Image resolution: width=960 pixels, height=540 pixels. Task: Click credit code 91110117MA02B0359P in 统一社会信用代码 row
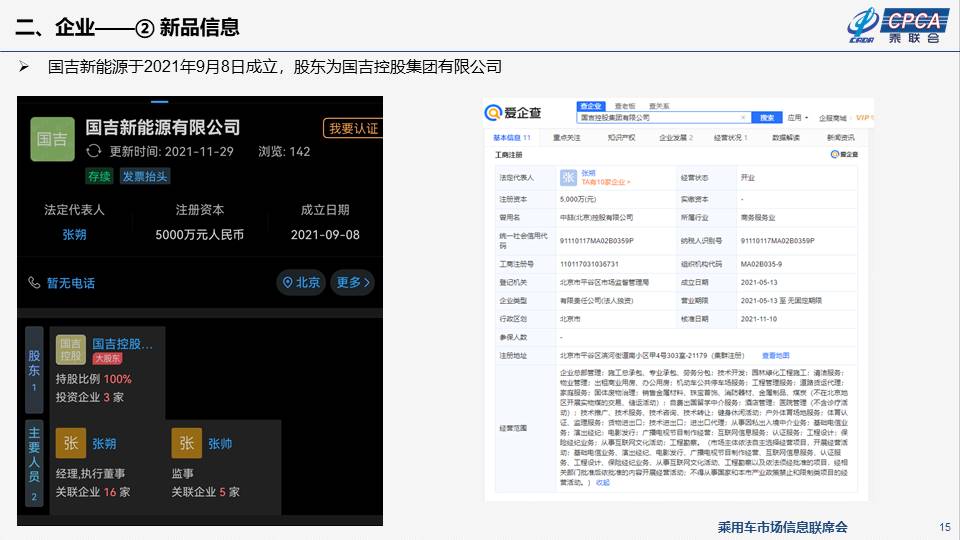tap(596, 241)
